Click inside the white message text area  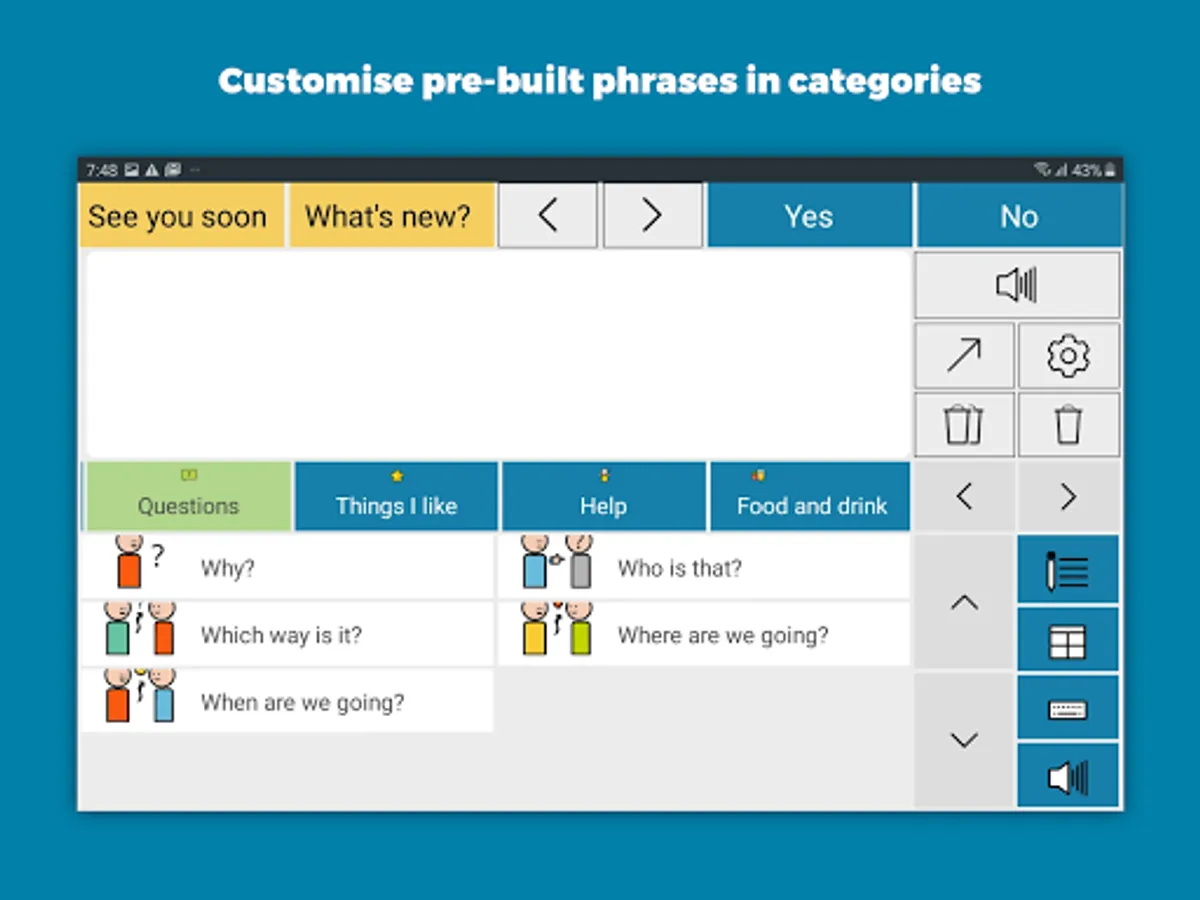[x=498, y=355]
